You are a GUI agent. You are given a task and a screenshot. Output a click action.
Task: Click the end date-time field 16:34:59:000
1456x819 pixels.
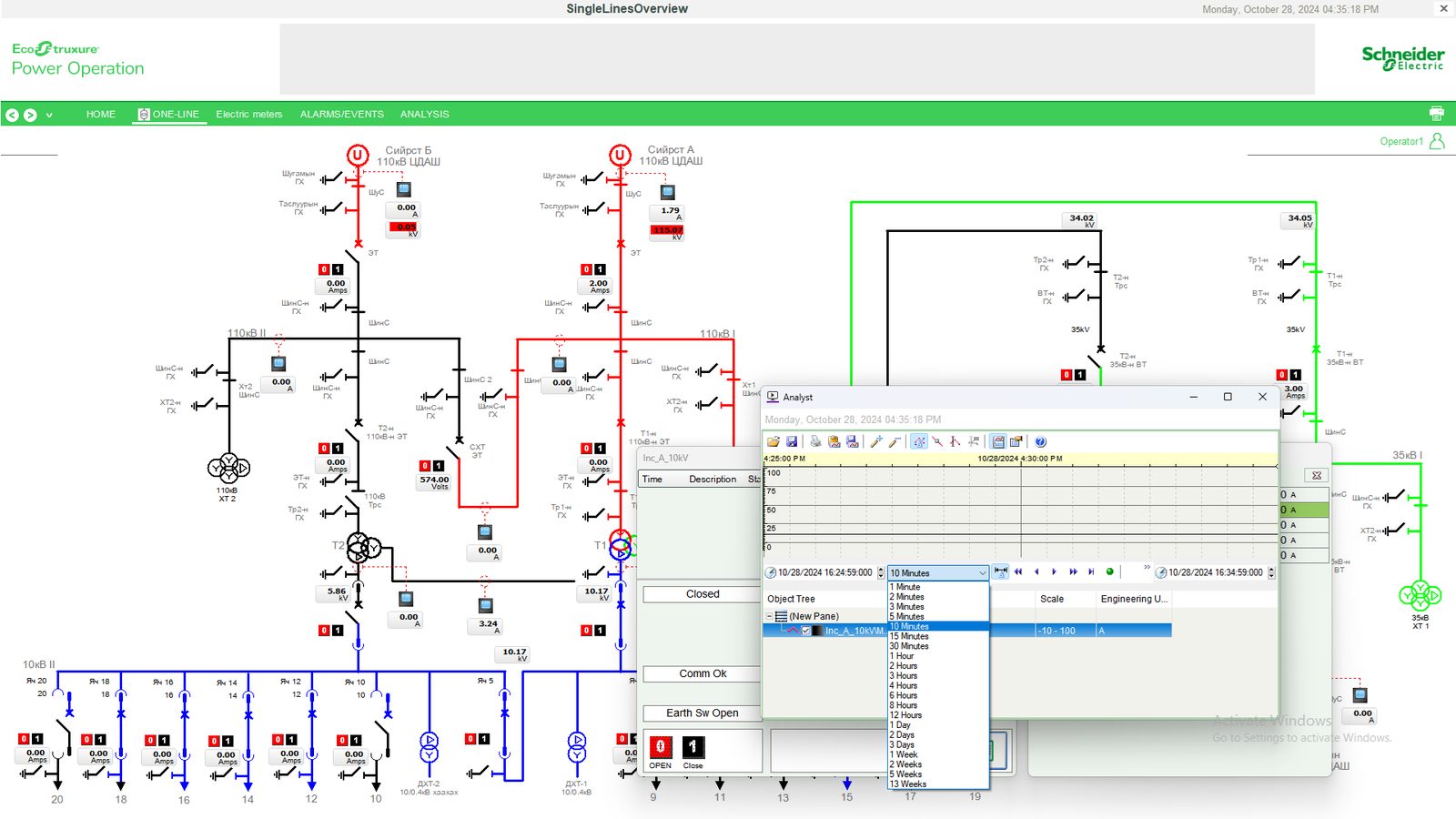click(1216, 573)
